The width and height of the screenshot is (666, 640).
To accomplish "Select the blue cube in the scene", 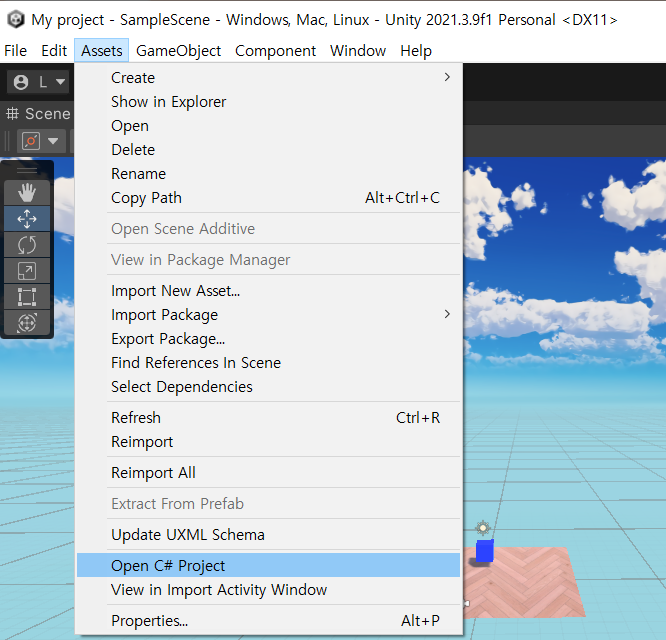I will [485, 551].
